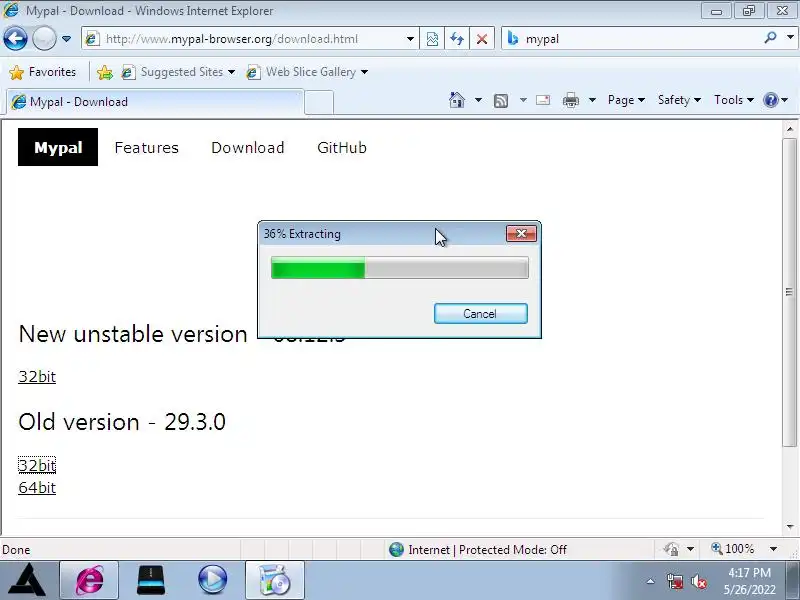Click the Internet Protected Mode status zone
The height and width of the screenshot is (600, 800).
(x=477, y=549)
